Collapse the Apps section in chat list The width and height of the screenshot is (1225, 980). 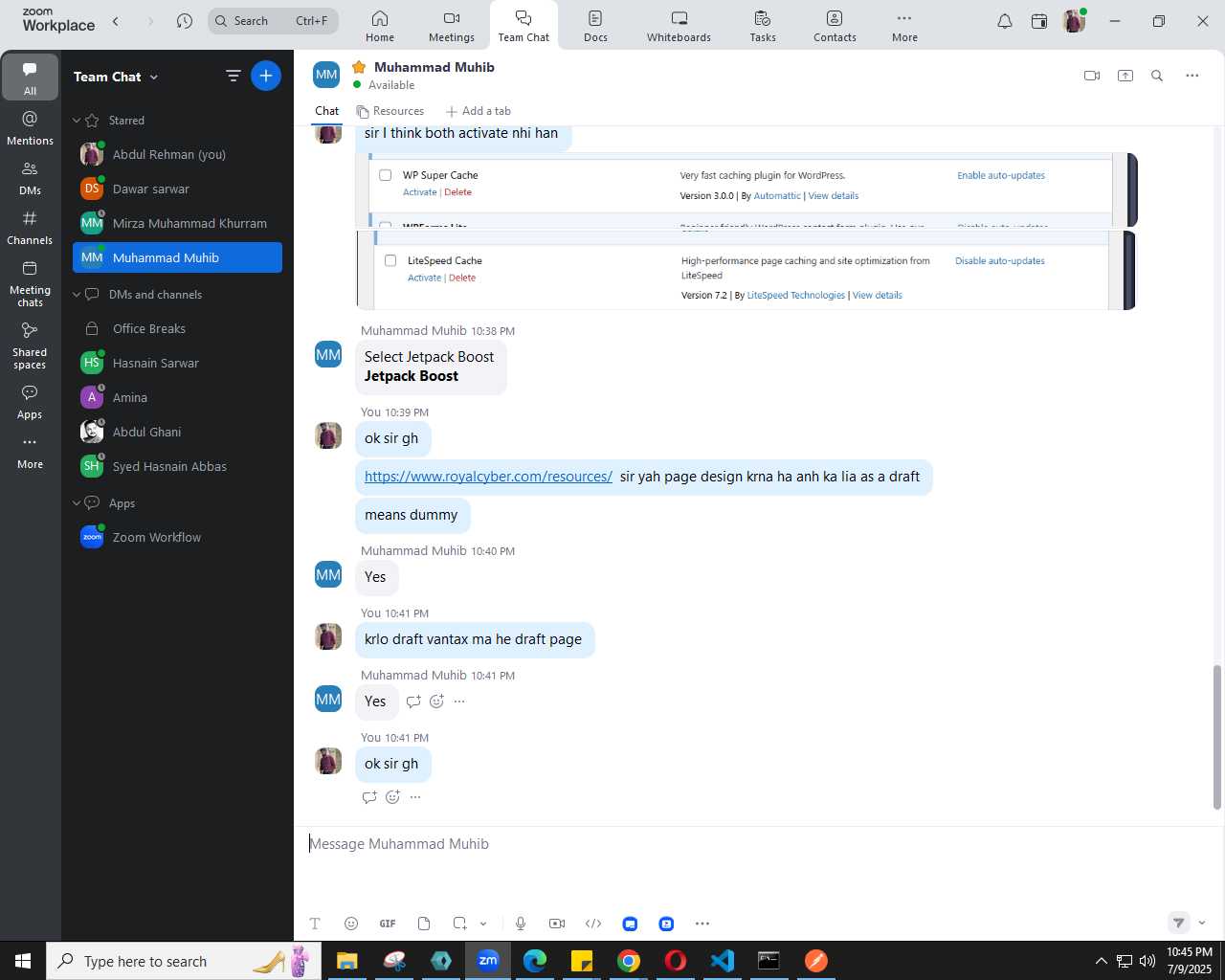(77, 503)
